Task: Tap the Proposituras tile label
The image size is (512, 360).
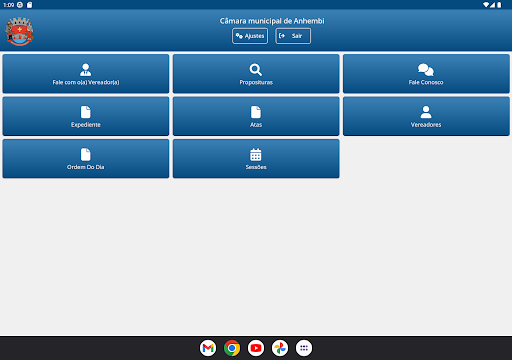Action: 256,82
